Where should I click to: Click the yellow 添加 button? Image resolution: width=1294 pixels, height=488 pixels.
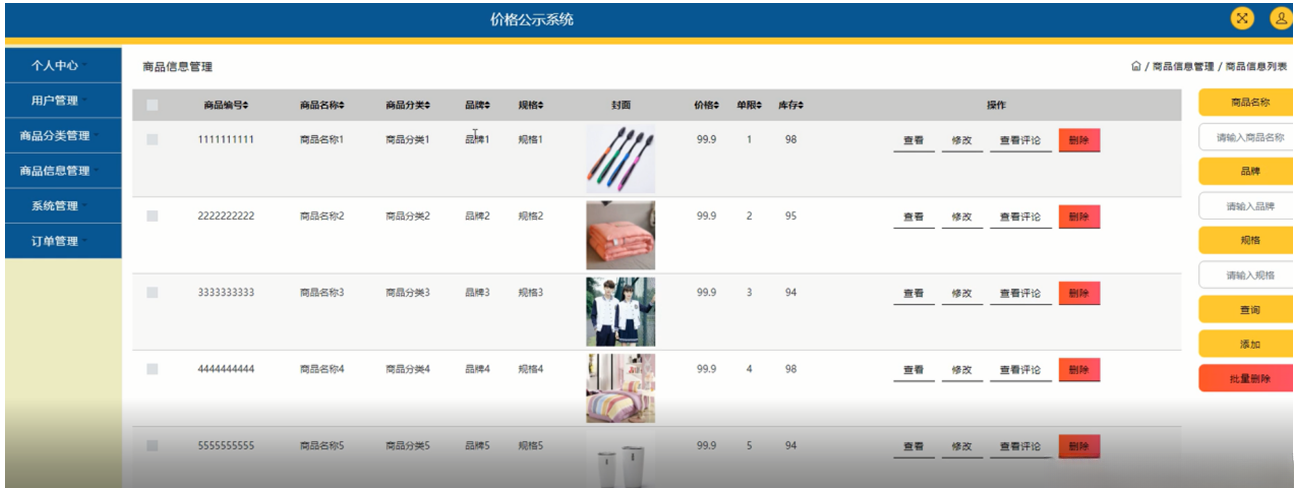1248,343
